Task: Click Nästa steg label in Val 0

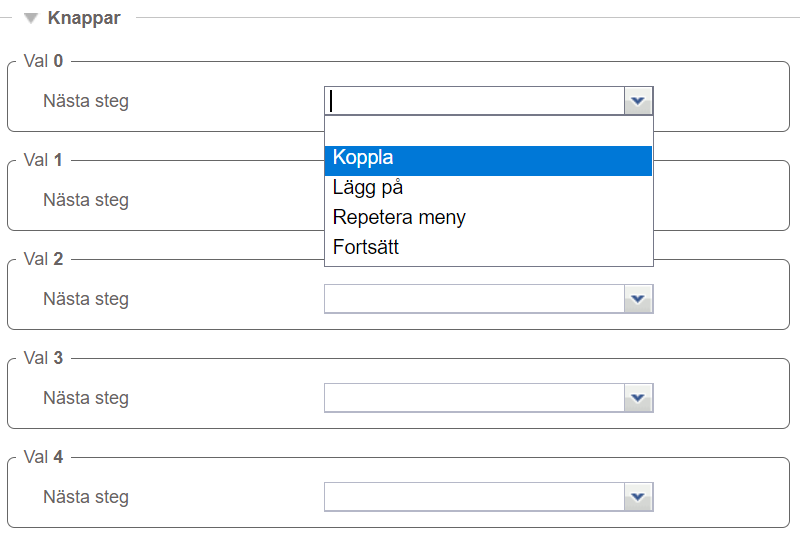Action: click(86, 101)
